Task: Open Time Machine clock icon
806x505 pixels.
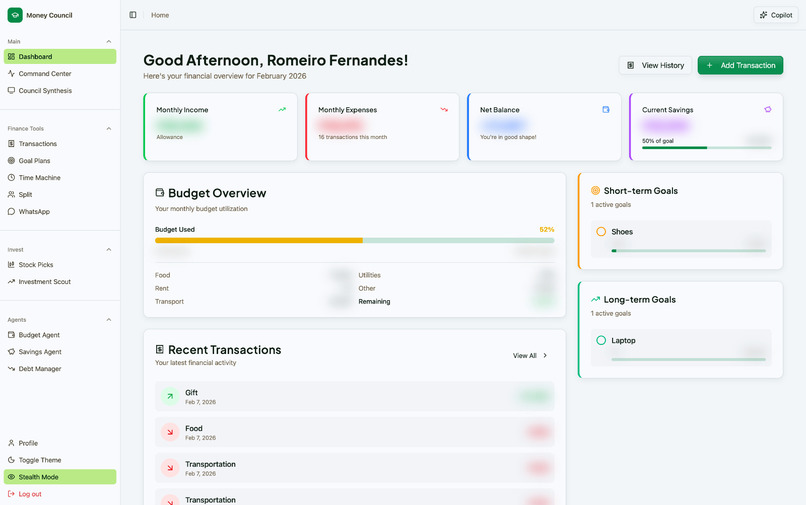Action: pos(11,177)
